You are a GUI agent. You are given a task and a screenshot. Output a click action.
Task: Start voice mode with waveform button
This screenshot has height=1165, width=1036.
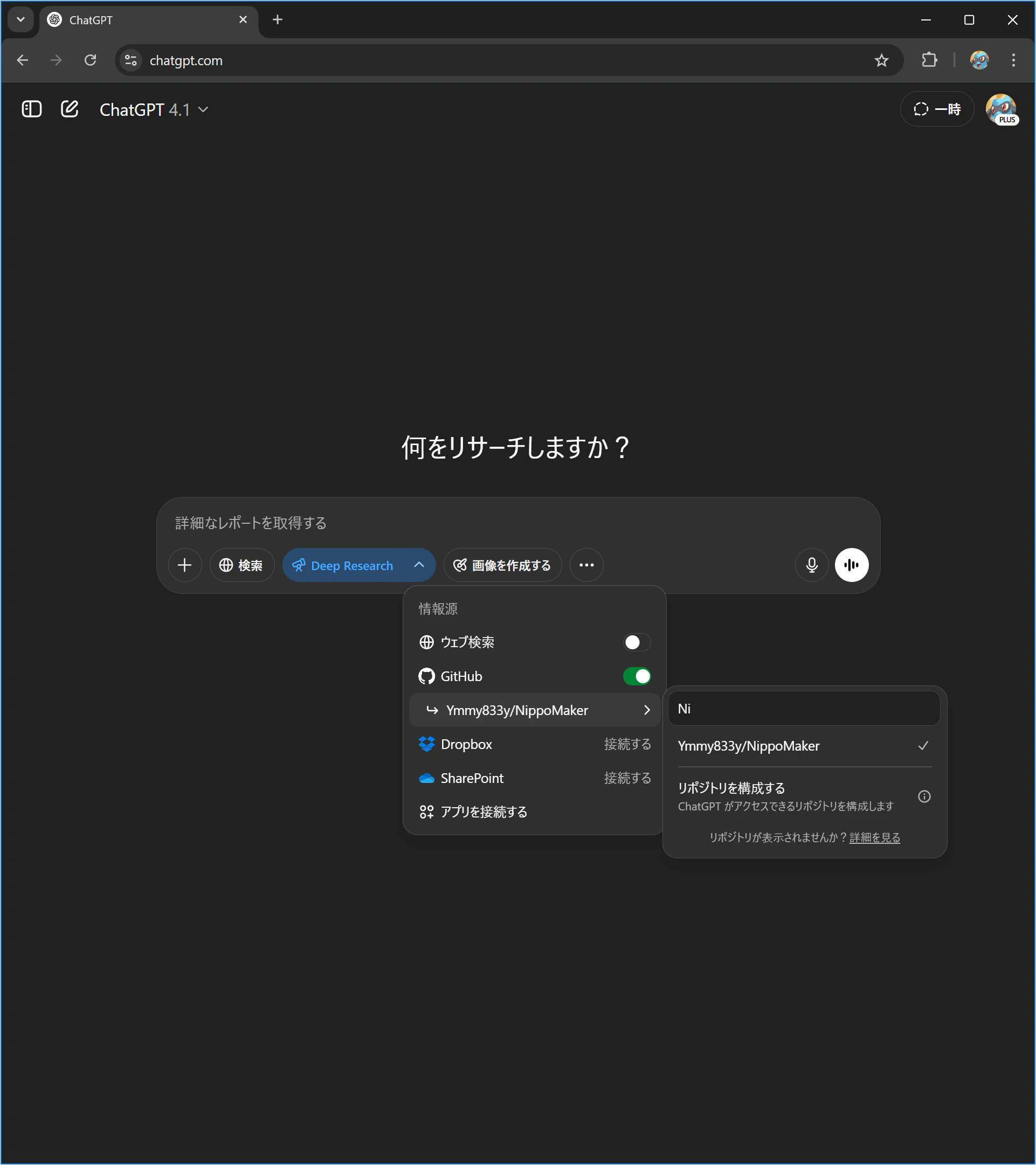pyautogui.click(x=851, y=565)
